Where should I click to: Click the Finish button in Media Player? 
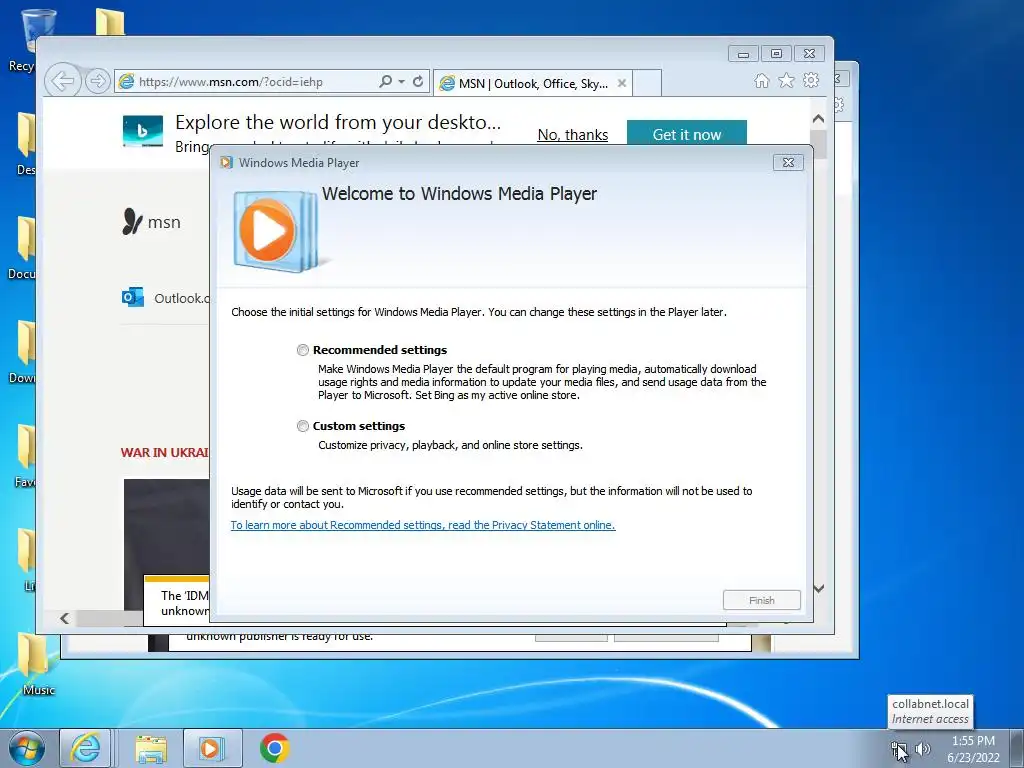(761, 600)
